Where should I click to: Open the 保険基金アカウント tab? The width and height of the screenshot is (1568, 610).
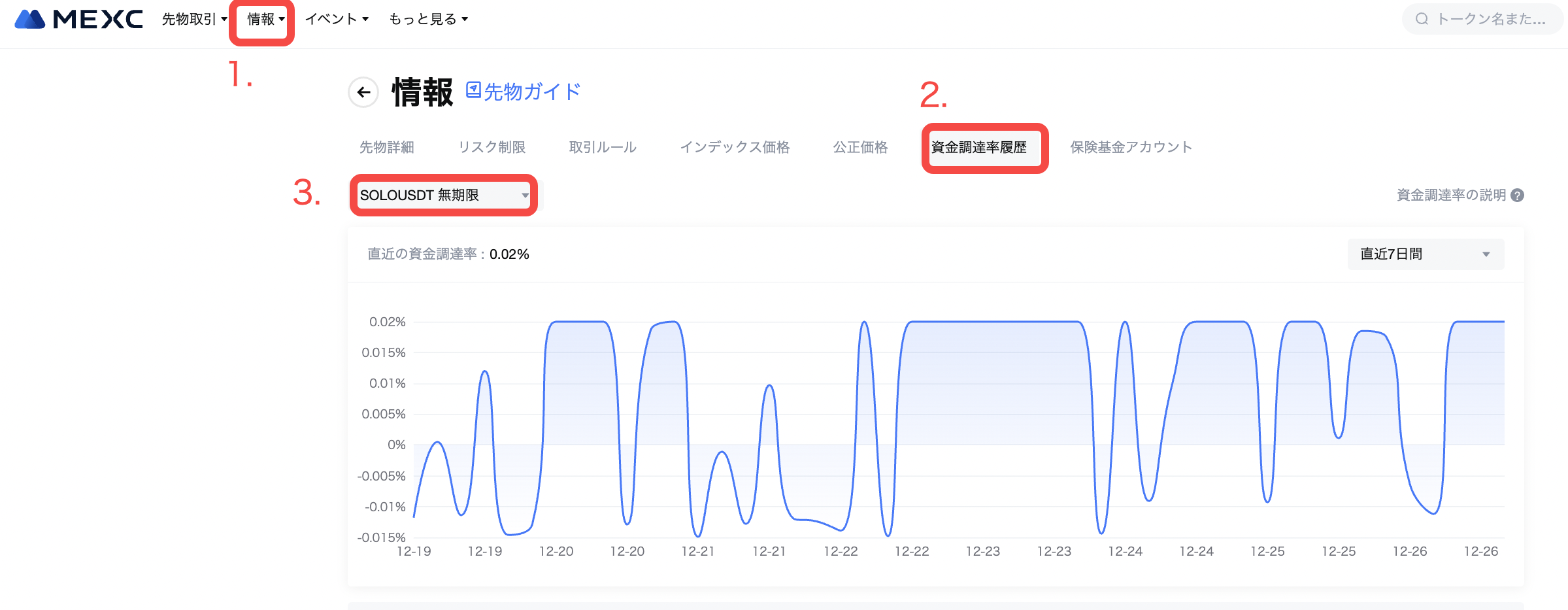[x=1131, y=147]
